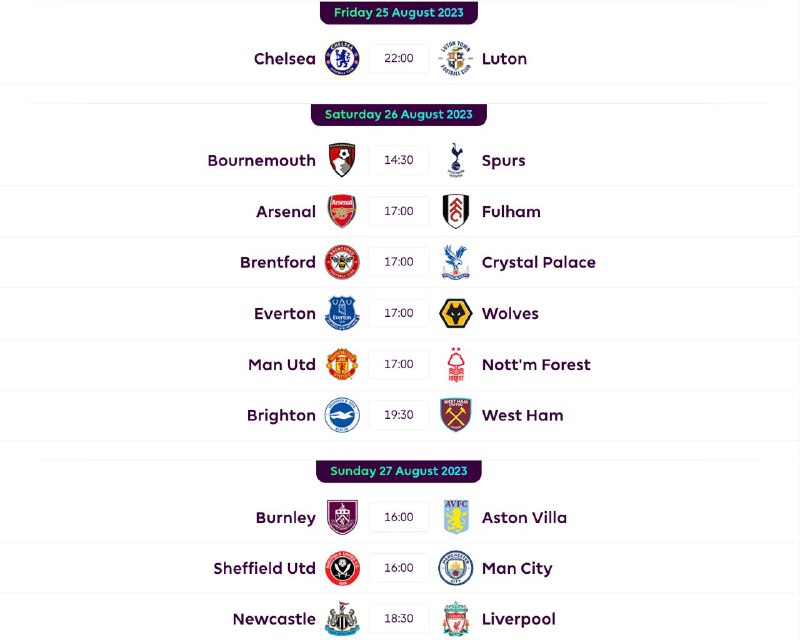Image resolution: width=800 pixels, height=640 pixels.
Task: Click the Luton Town crest
Action: click(455, 59)
